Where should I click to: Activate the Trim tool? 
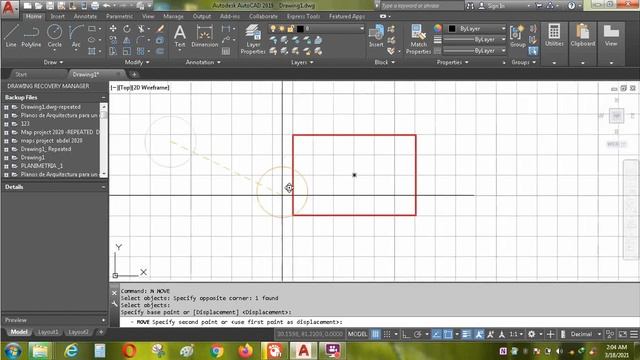point(141,29)
